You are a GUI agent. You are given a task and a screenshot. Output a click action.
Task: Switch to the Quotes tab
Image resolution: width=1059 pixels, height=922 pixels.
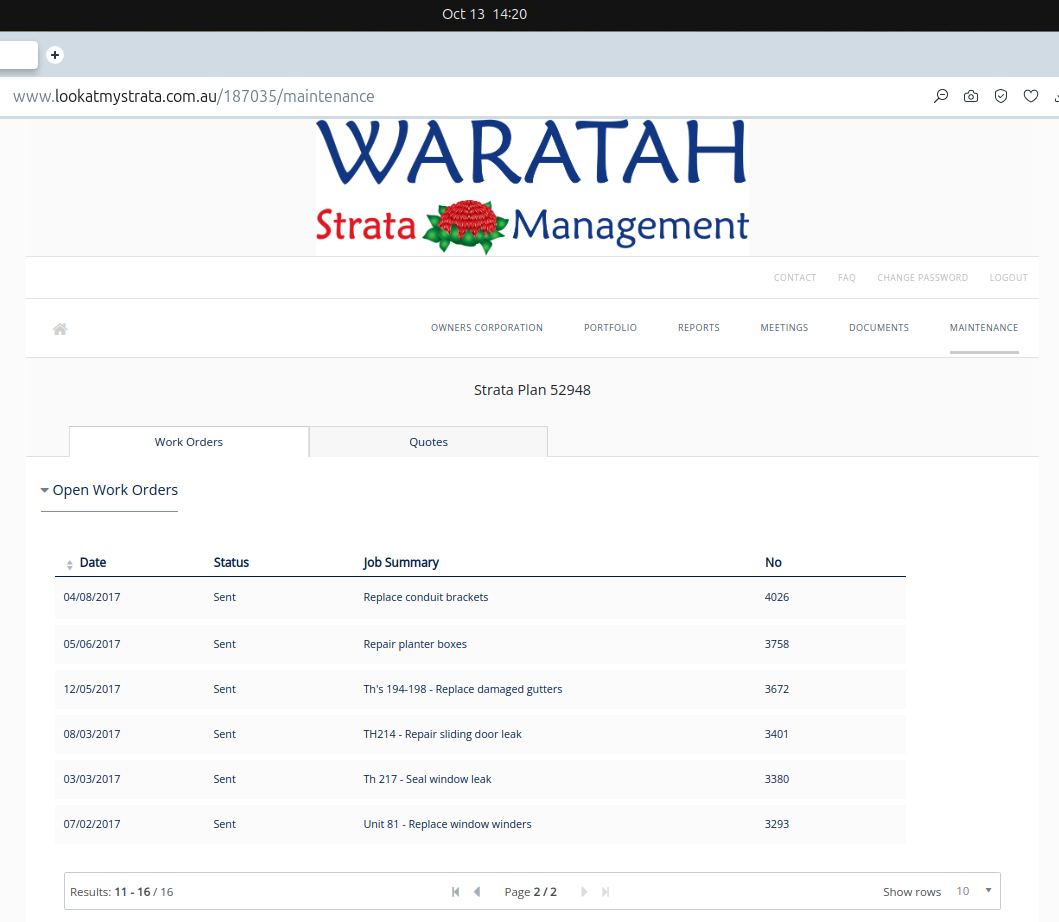point(428,442)
